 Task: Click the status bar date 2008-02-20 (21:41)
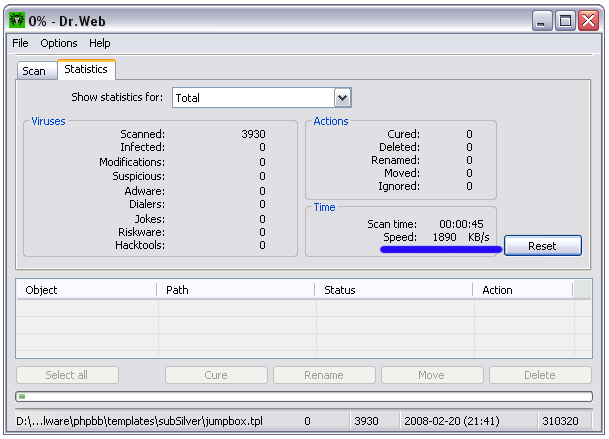[x=452, y=421]
